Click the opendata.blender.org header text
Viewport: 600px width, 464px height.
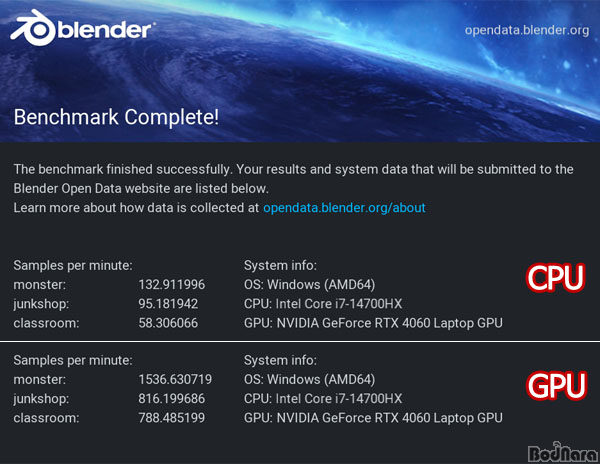point(527,30)
